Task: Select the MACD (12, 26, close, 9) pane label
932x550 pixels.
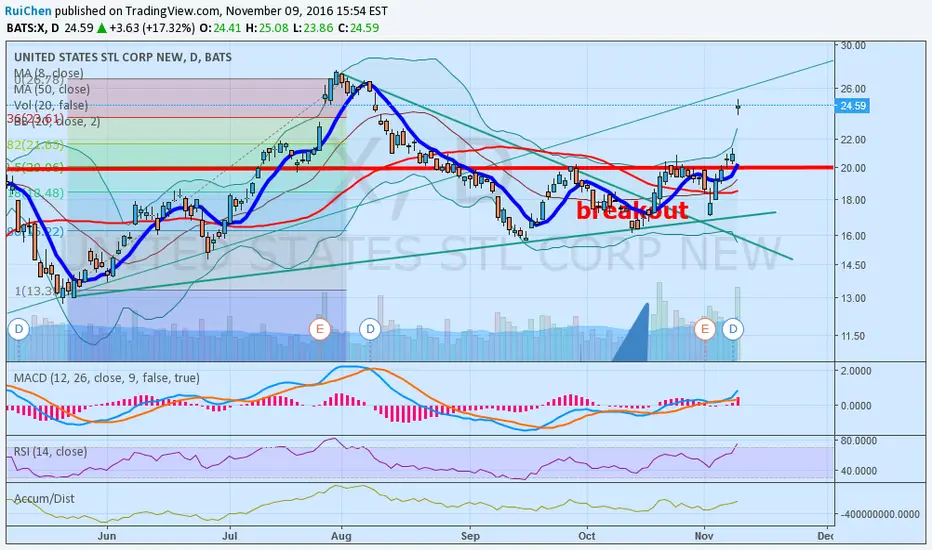Action: coord(106,378)
